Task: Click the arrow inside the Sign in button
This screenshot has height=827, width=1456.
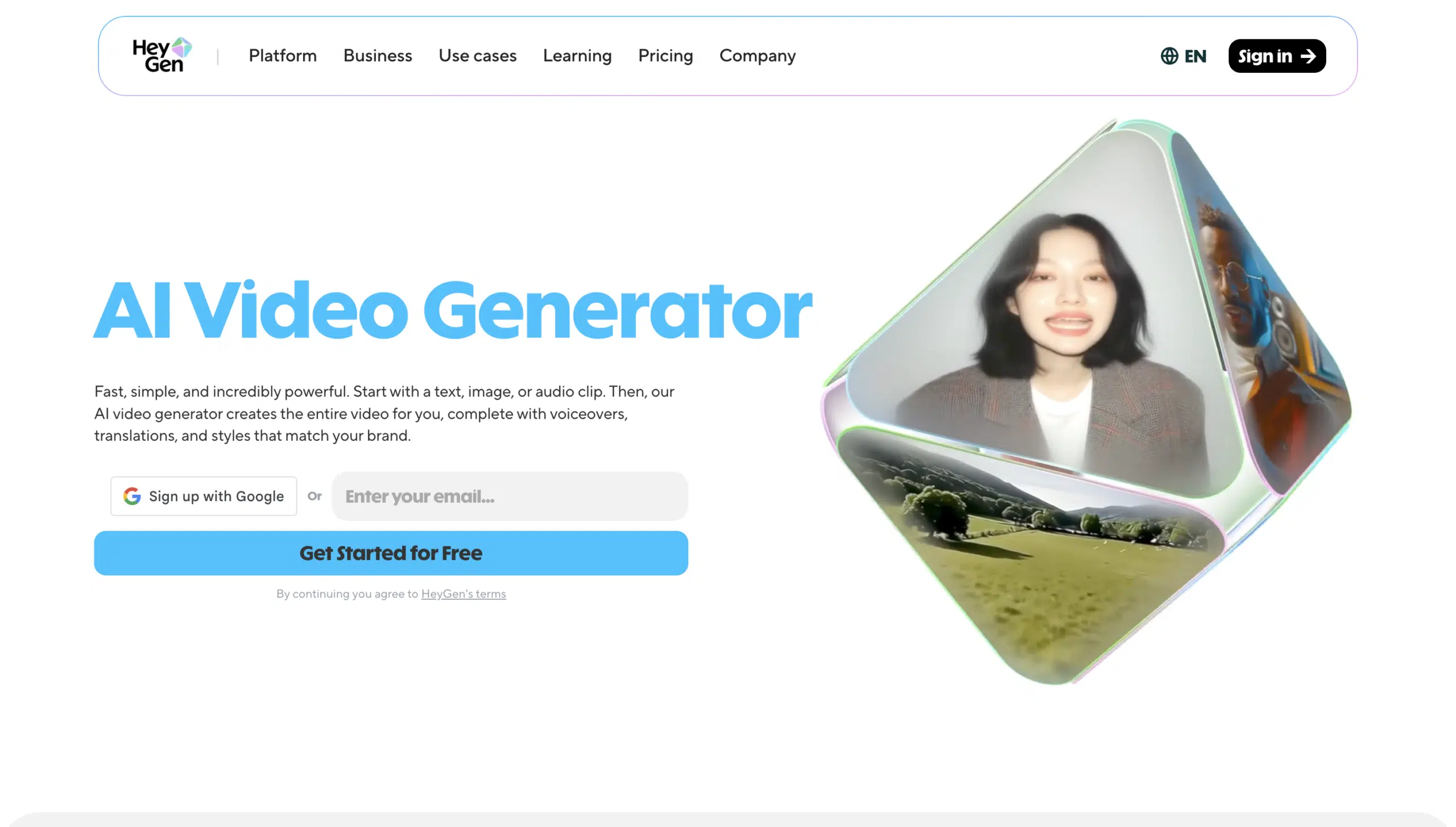Action: coord(1310,55)
